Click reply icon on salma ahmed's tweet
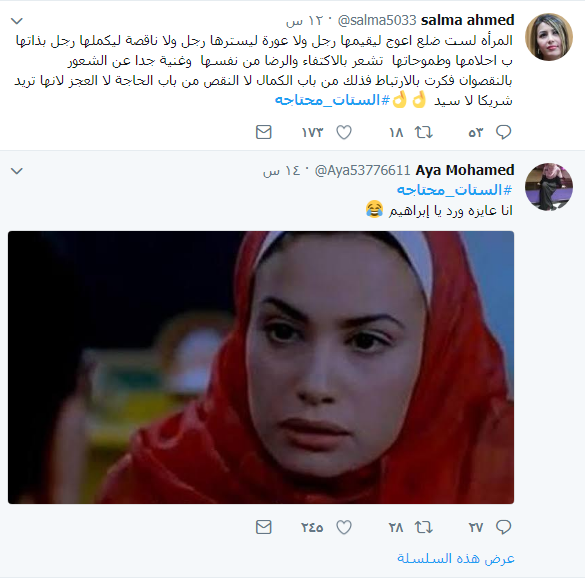Screen dimensions: 585x579 point(503,132)
